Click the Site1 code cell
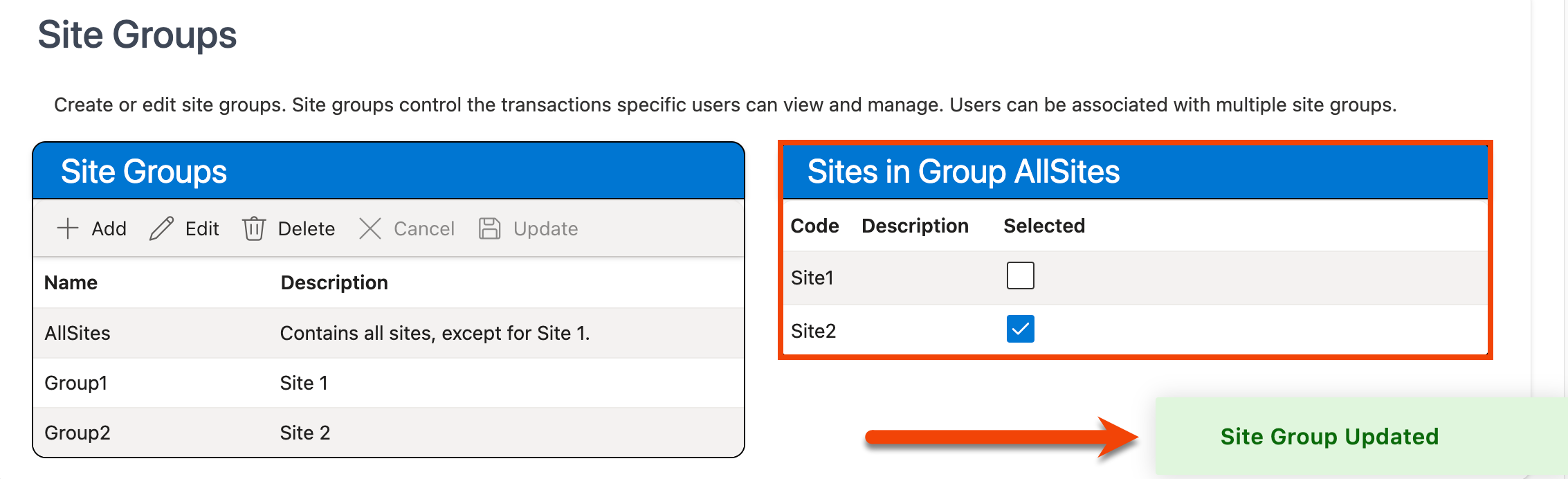 pos(812,278)
